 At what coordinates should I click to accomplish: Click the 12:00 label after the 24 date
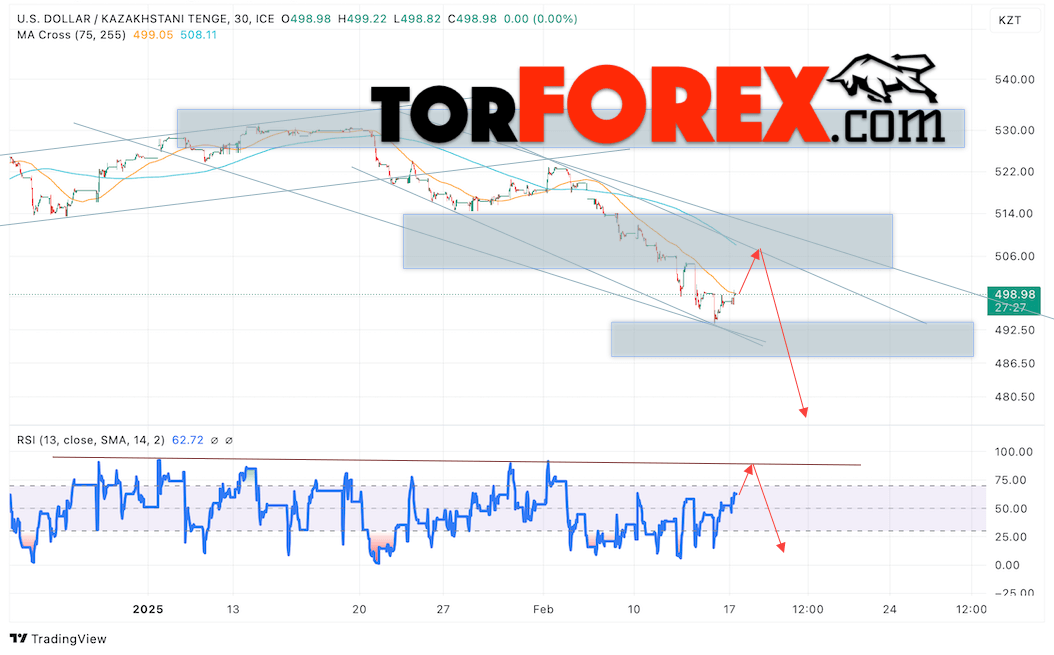(x=971, y=609)
